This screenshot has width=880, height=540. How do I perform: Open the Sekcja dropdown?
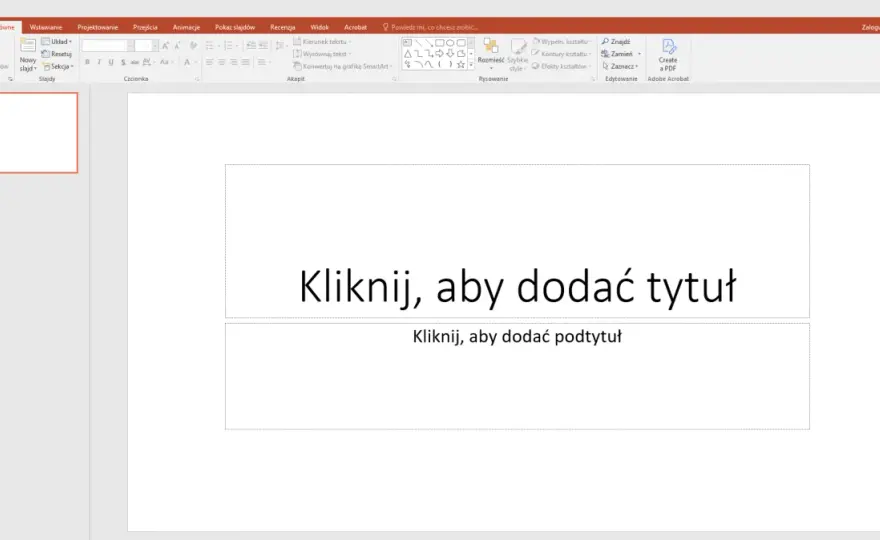point(58,66)
